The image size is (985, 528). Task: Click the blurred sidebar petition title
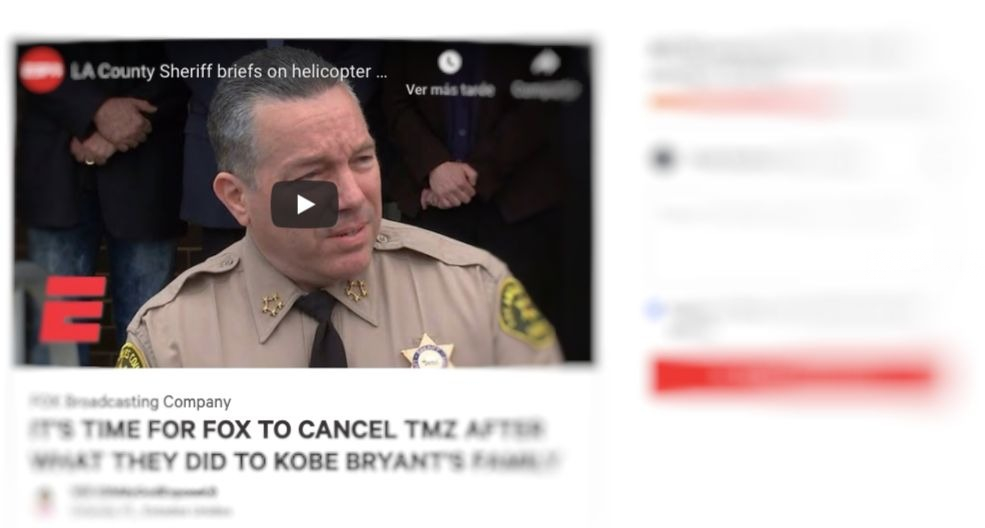pos(778,61)
